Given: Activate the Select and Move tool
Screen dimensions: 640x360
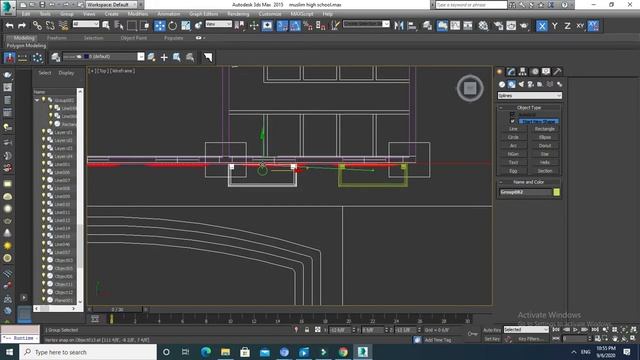Looking at the screenshot, I should point(160,26).
